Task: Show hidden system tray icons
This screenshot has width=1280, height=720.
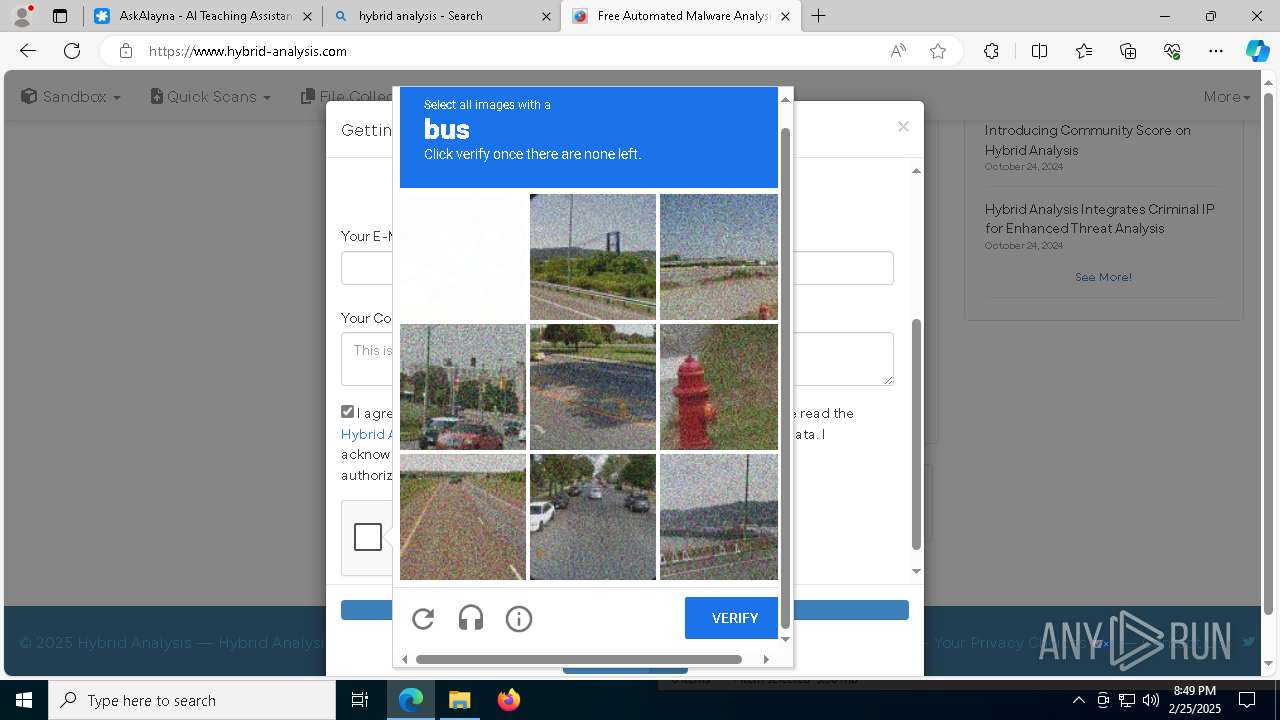Action: pyautogui.click(x=1078, y=700)
